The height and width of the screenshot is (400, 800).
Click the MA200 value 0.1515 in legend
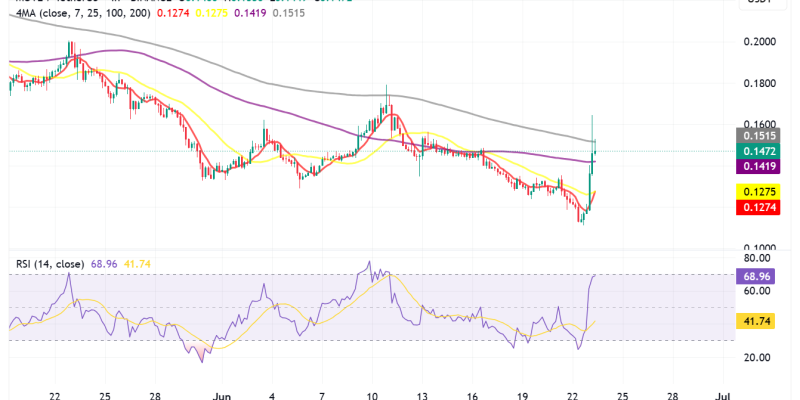tap(288, 14)
